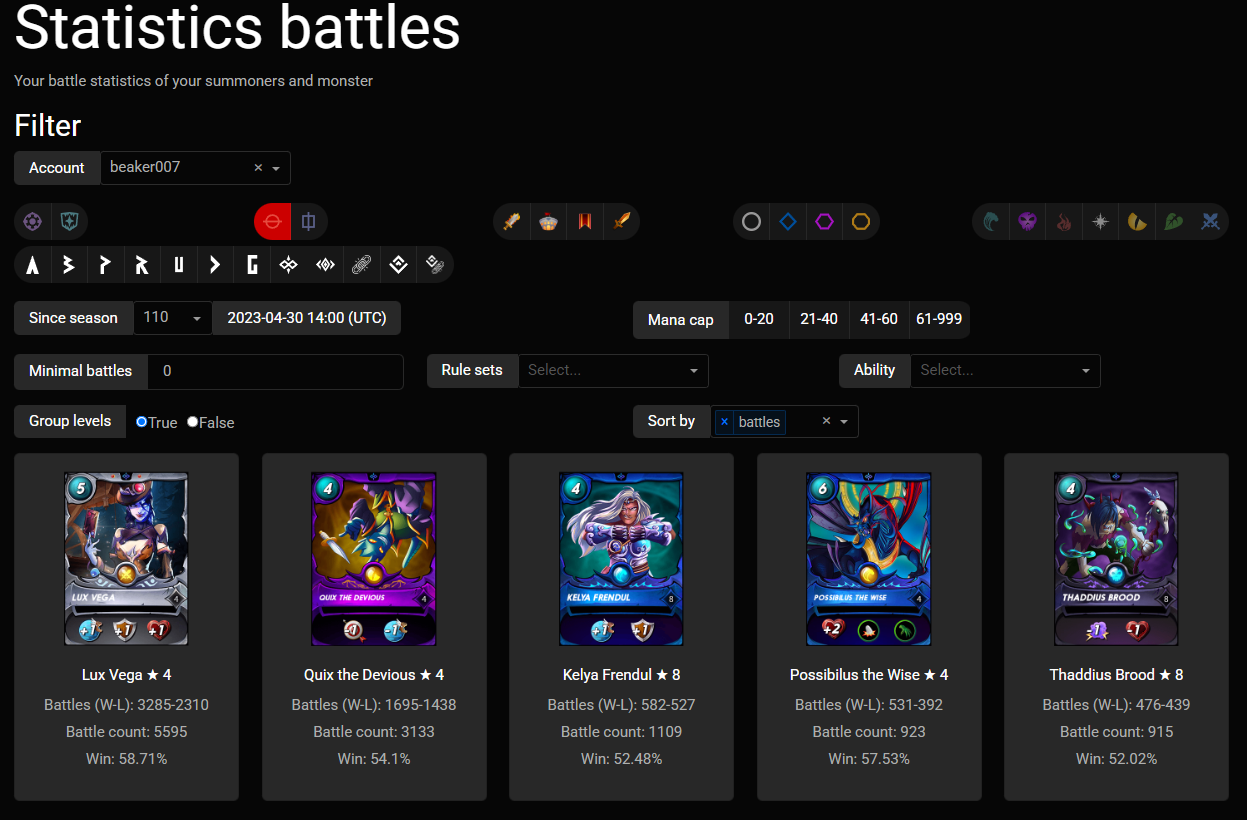Filter mana cap 41-60
The height and width of the screenshot is (820, 1247).
coord(879,319)
